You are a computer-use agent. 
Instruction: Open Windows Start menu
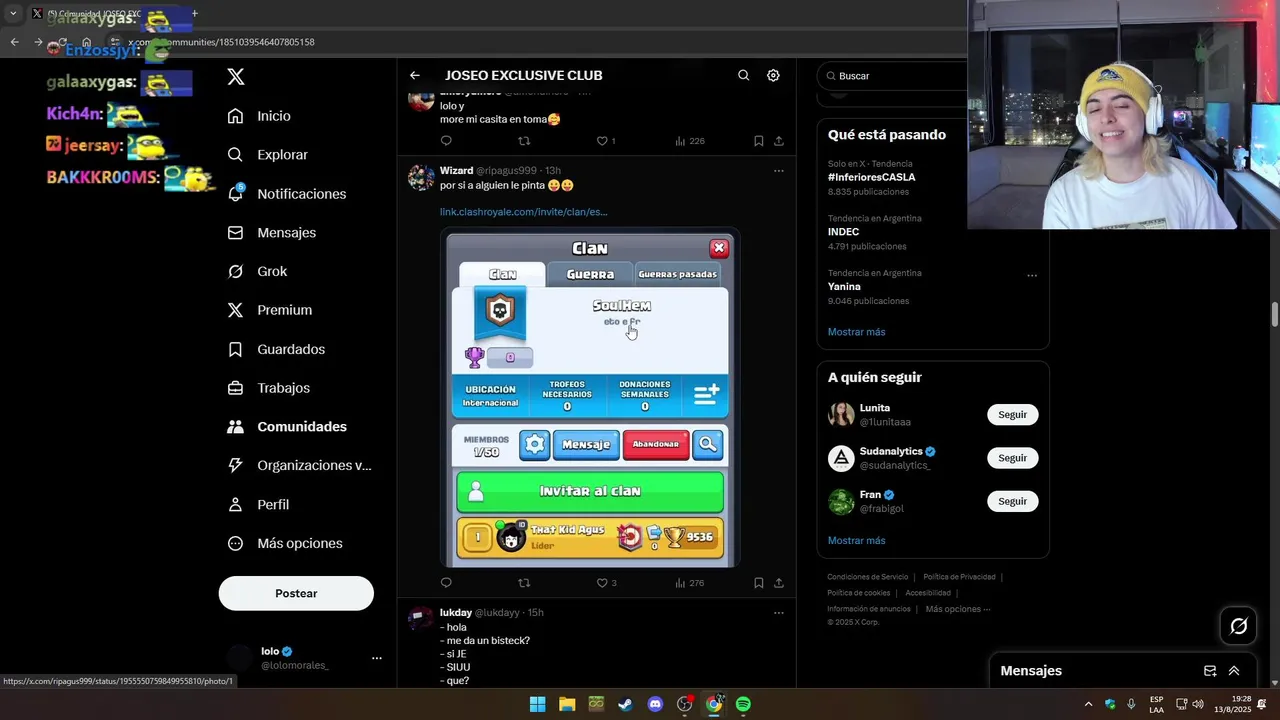[537, 704]
